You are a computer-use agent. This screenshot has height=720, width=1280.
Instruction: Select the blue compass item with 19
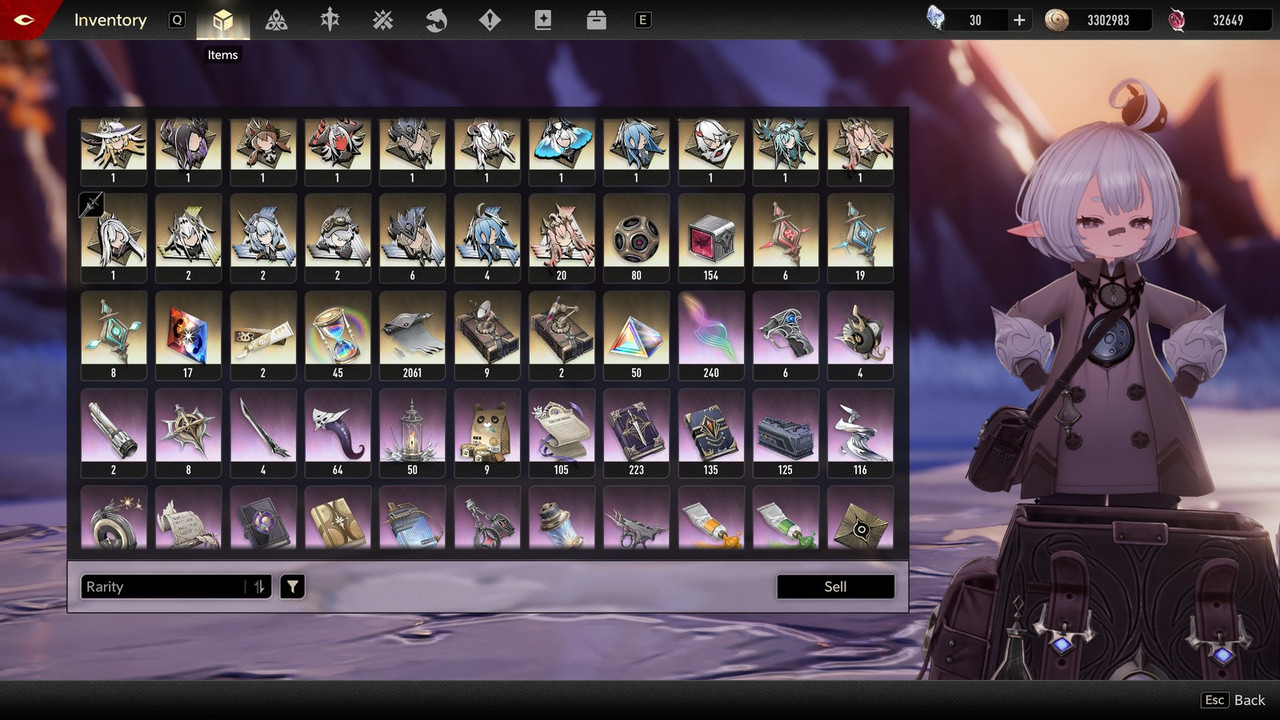860,237
